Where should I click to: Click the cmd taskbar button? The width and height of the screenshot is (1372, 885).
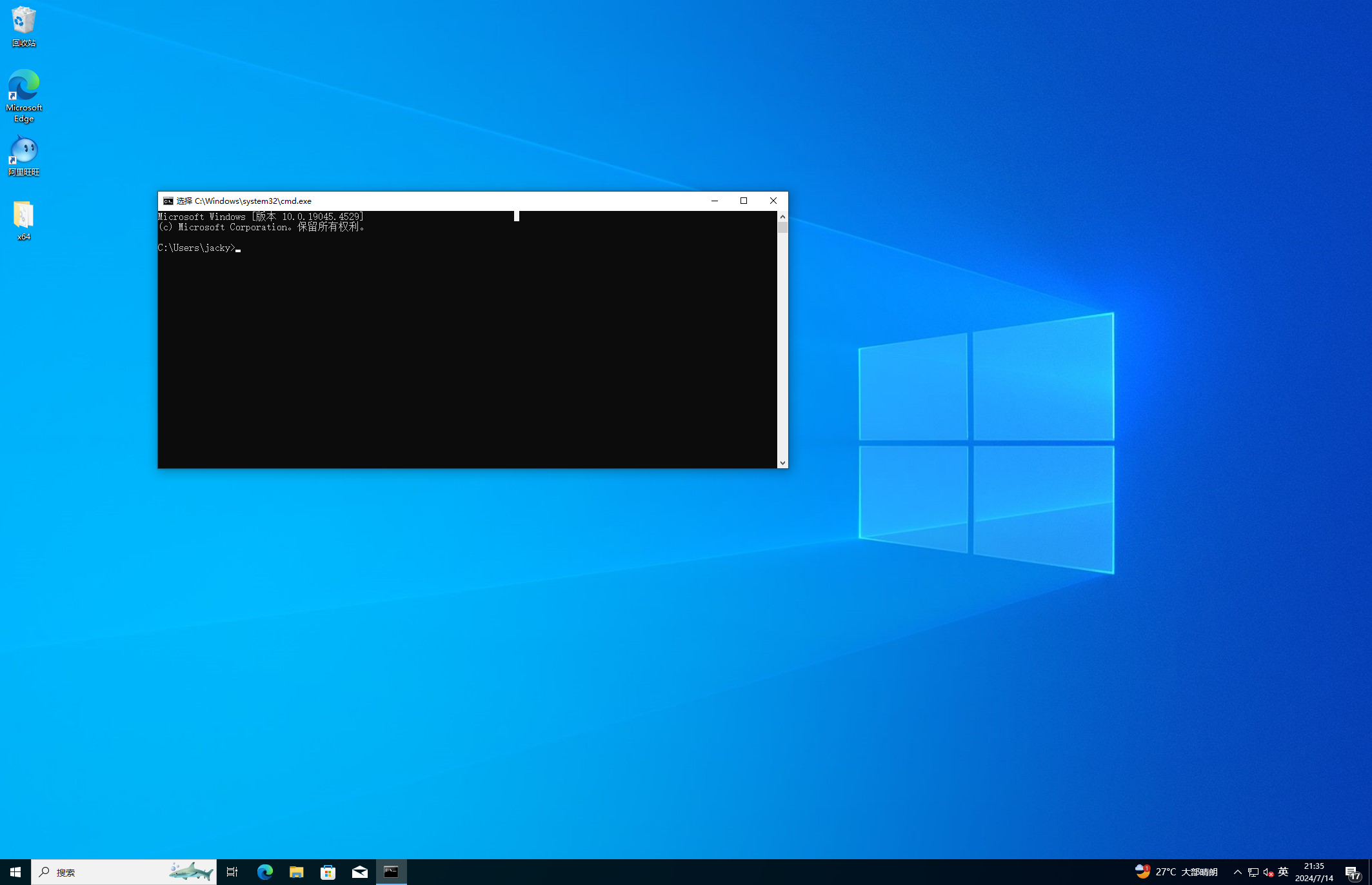point(391,872)
